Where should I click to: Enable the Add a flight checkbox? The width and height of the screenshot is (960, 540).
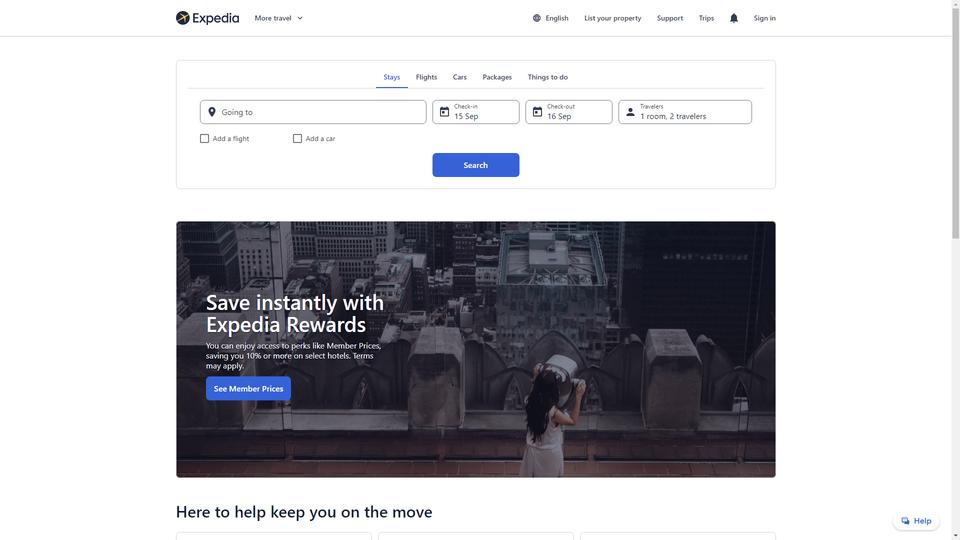point(204,138)
